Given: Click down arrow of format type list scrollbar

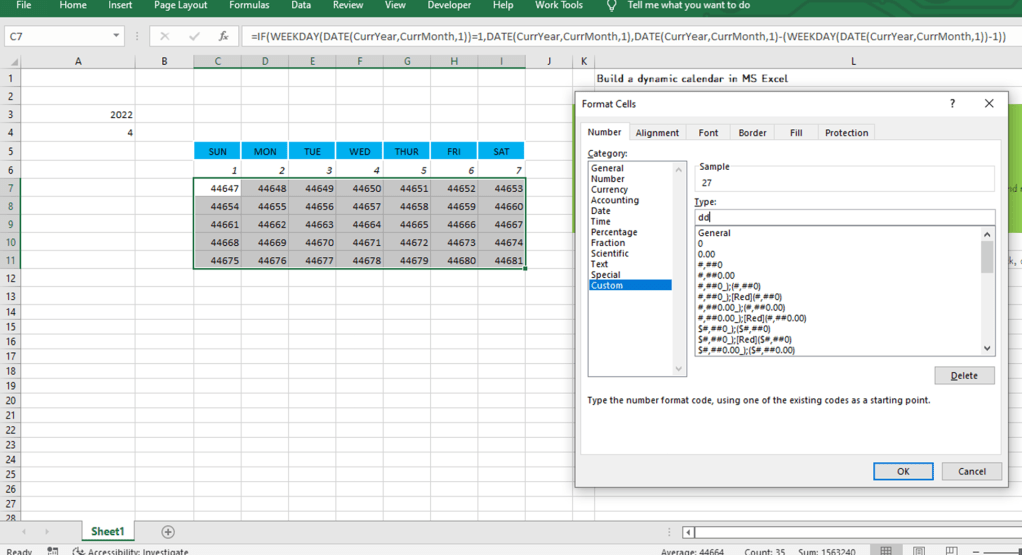Looking at the screenshot, I should (987, 349).
